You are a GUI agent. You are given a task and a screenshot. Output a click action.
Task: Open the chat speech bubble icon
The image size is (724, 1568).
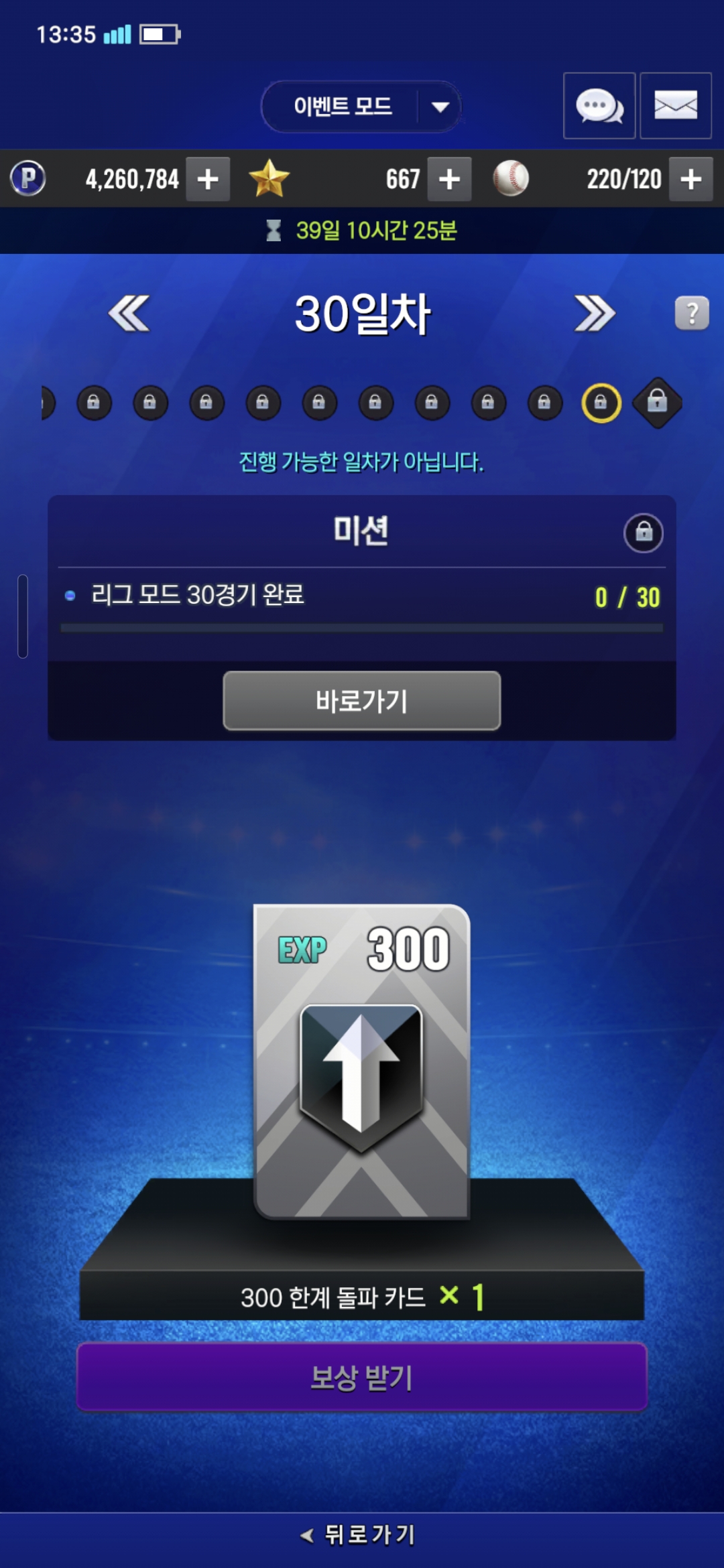pos(599,106)
